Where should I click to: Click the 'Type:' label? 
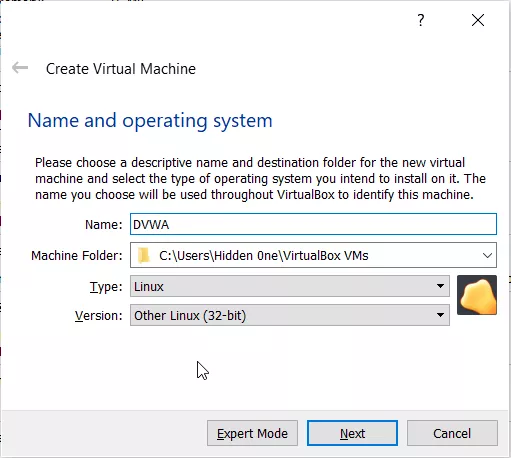106,287
